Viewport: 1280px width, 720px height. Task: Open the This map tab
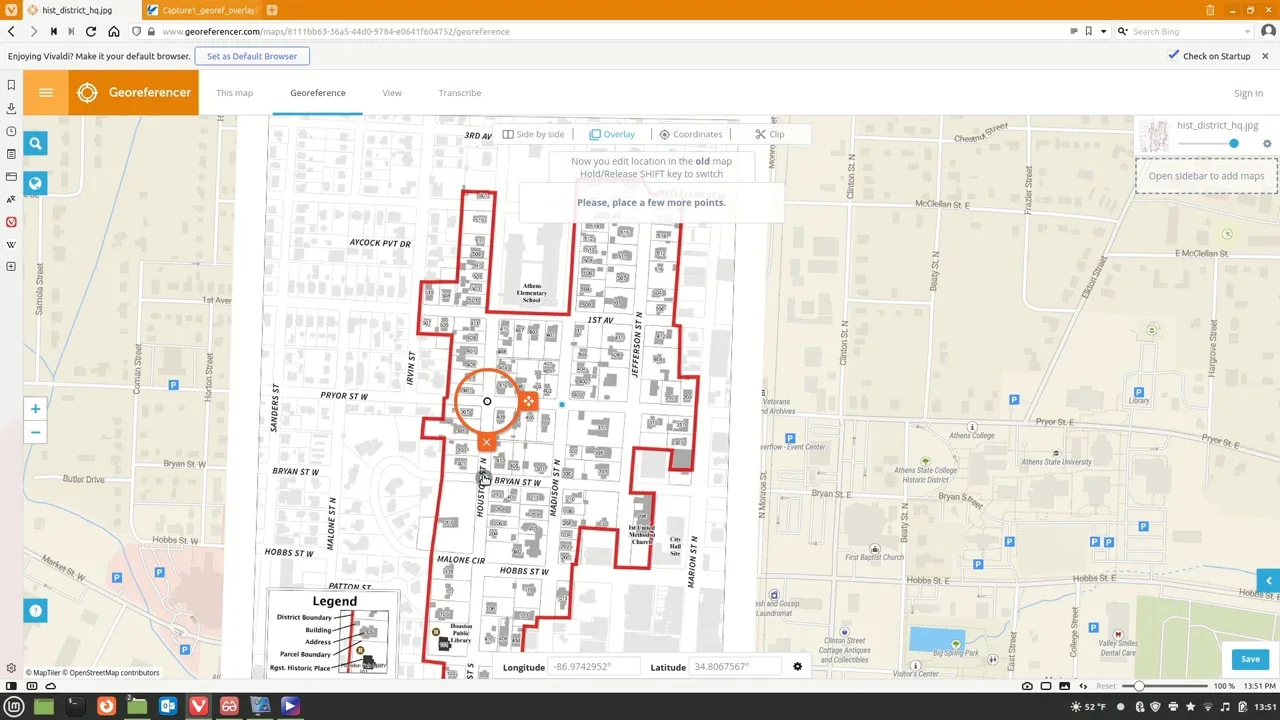[234, 93]
